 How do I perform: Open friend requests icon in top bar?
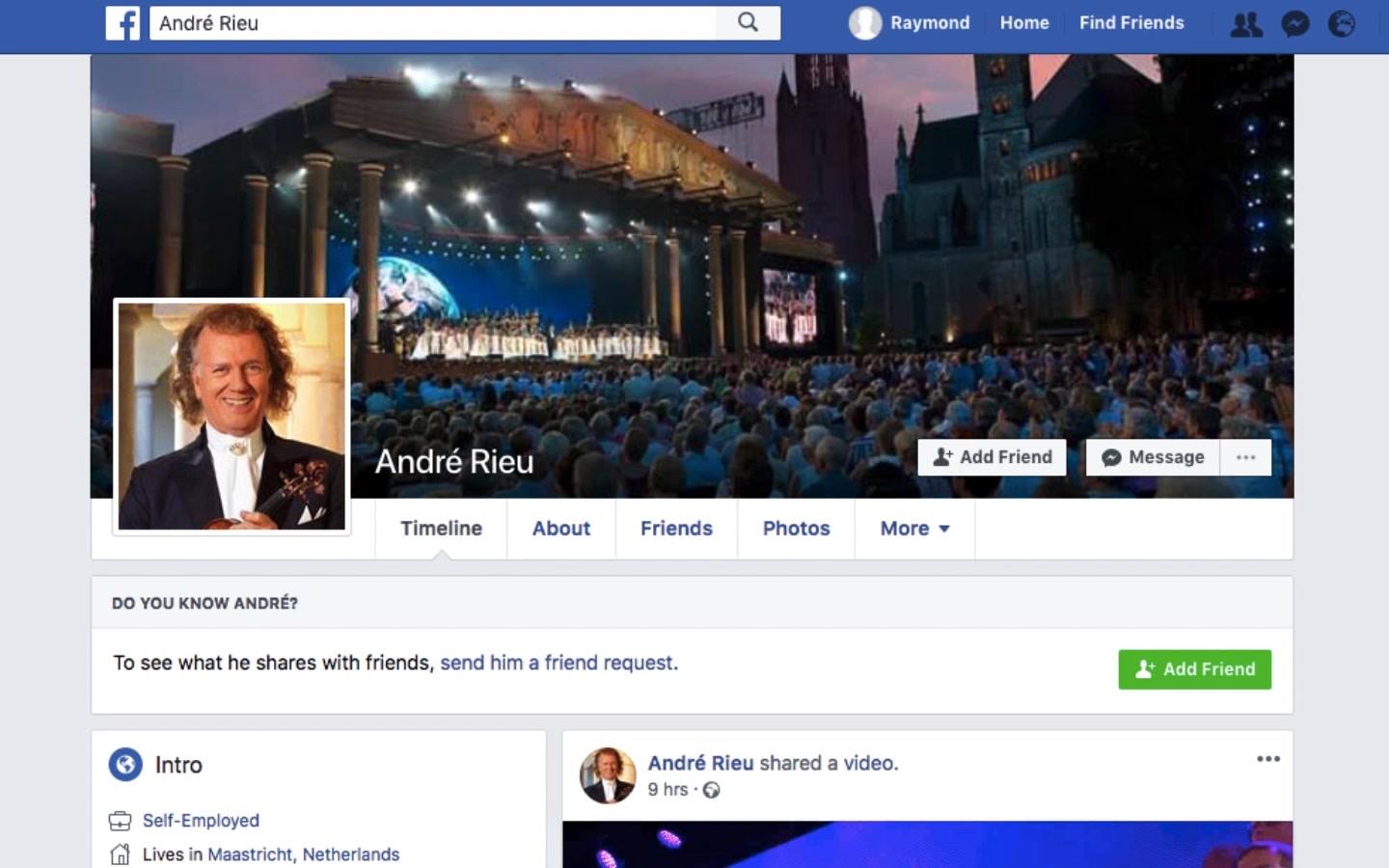1246,23
